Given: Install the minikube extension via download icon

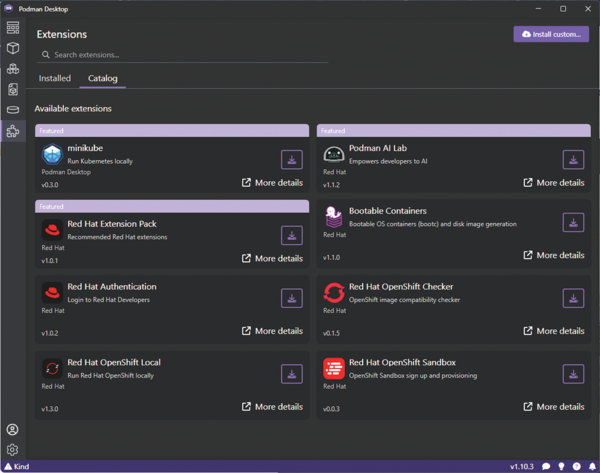Looking at the screenshot, I should point(292,160).
